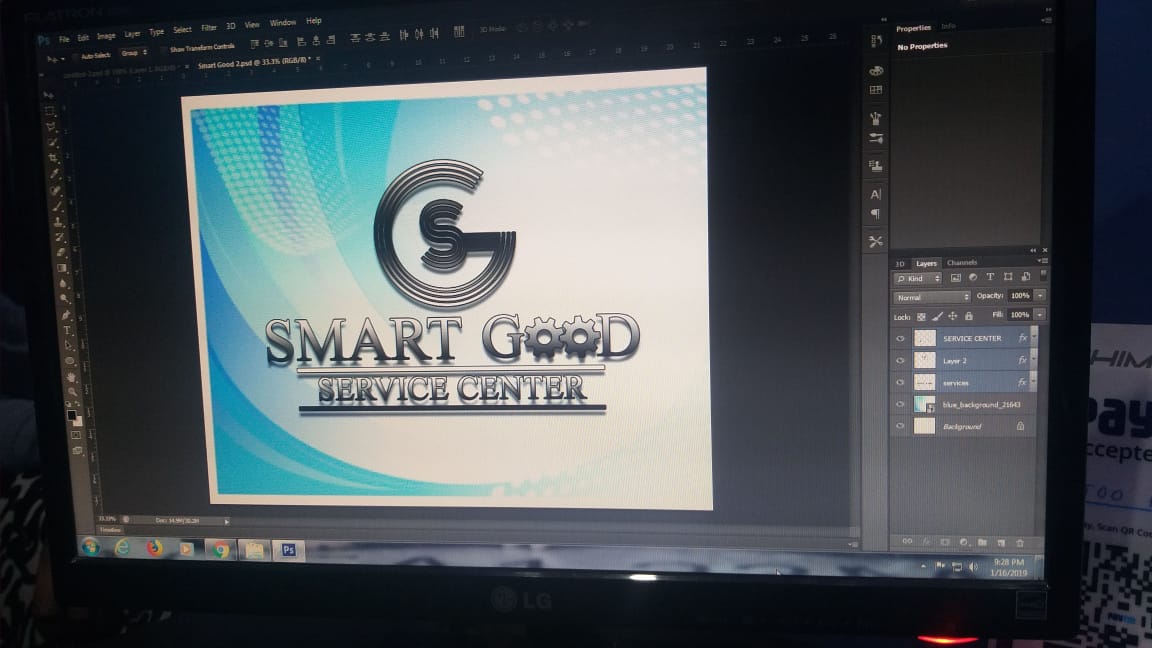1152x648 pixels.
Task: Open the Character panel icon
Action: 876,194
